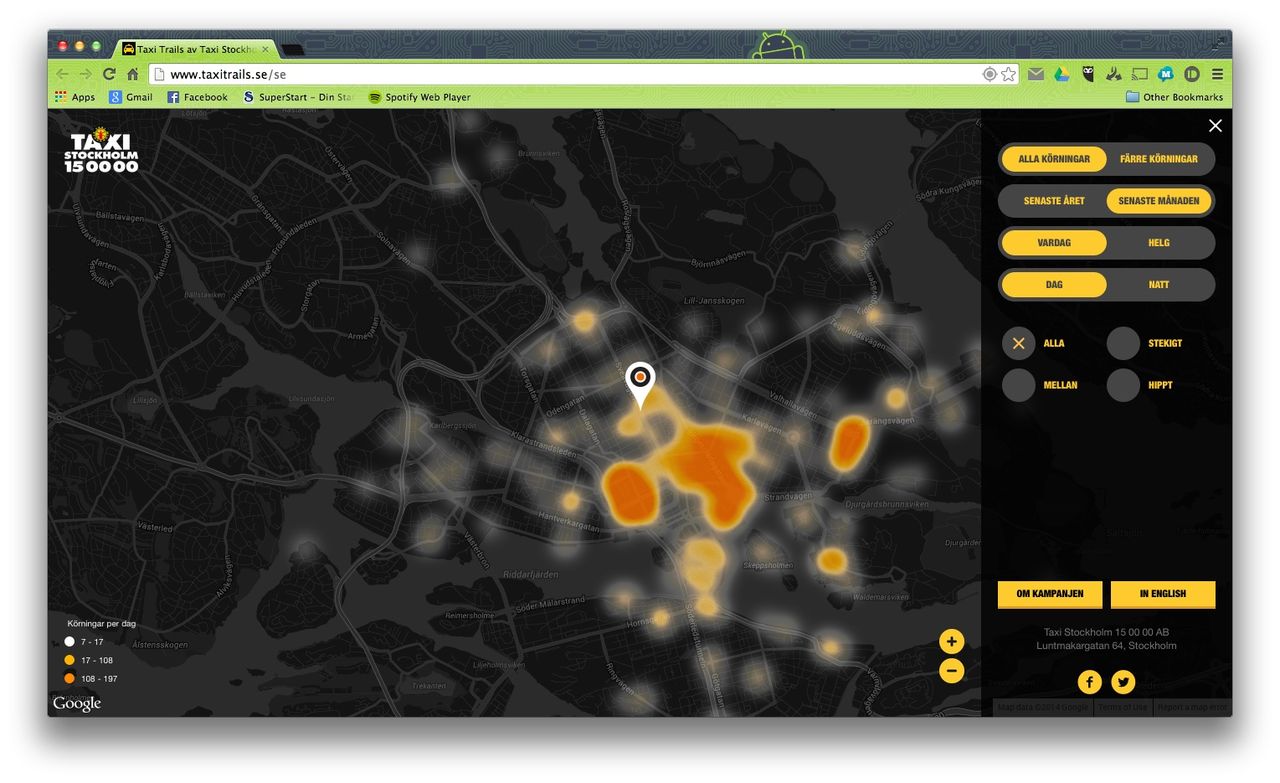The width and height of the screenshot is (1280, 783).
Task: Zoom in using the plus button
Action: pos(951,641)
